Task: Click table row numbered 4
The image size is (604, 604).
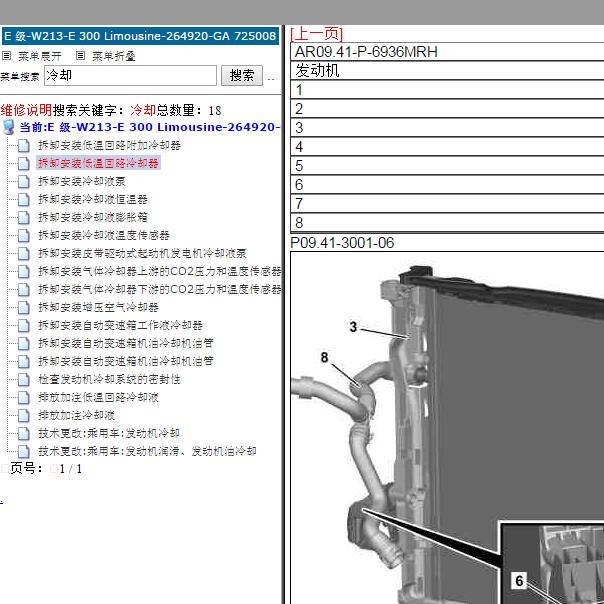Action: pos(447,147)
